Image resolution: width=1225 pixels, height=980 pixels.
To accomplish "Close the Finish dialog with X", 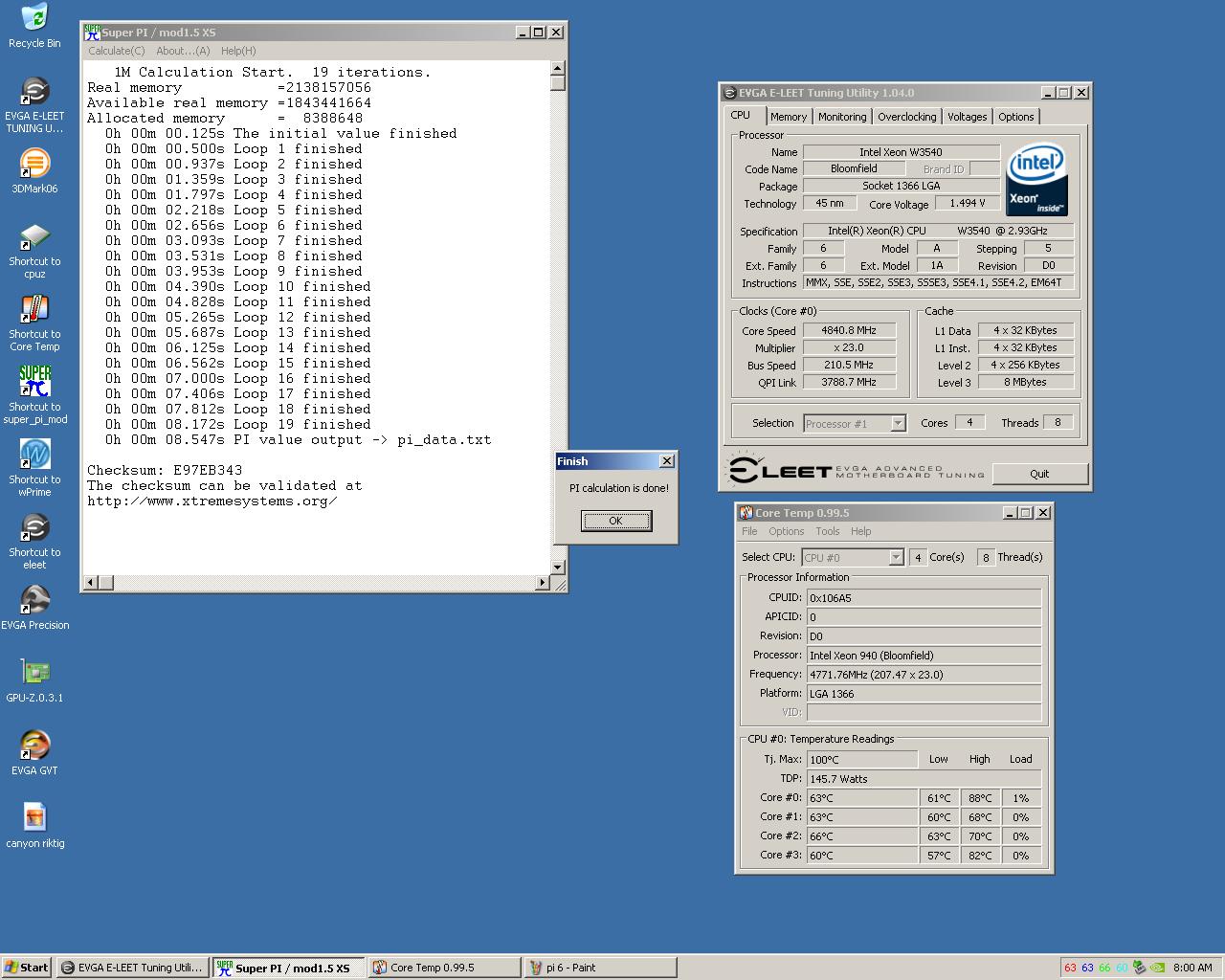I will (667, 461).
